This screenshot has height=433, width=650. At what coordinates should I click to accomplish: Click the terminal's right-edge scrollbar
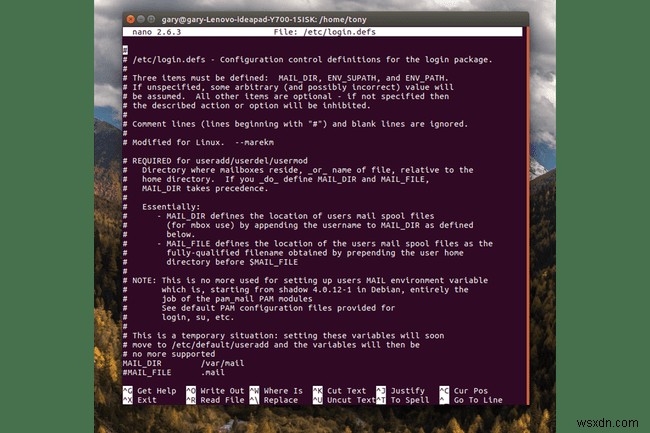coord(528,215)
